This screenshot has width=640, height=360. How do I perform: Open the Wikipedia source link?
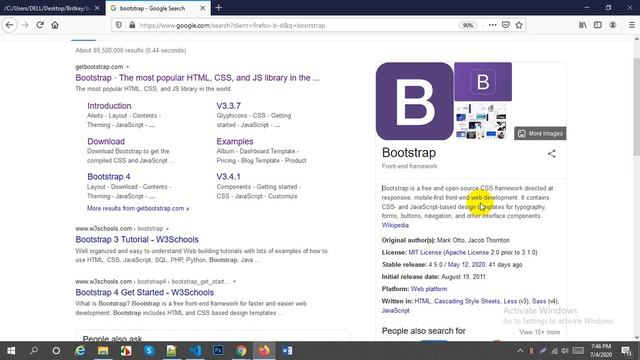[x=395, y=225]
